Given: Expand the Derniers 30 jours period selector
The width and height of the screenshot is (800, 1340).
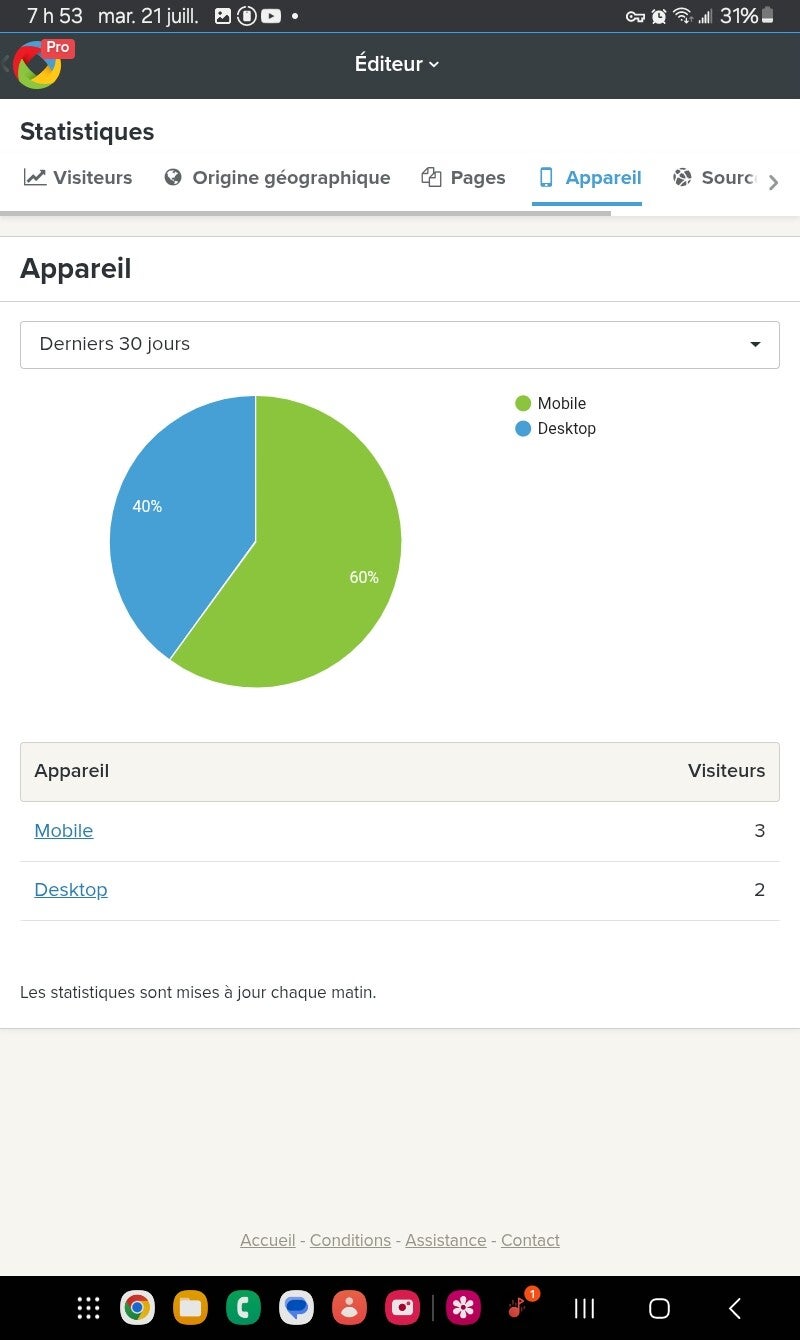Looking at the screenshot, I should tap(400, 344).
